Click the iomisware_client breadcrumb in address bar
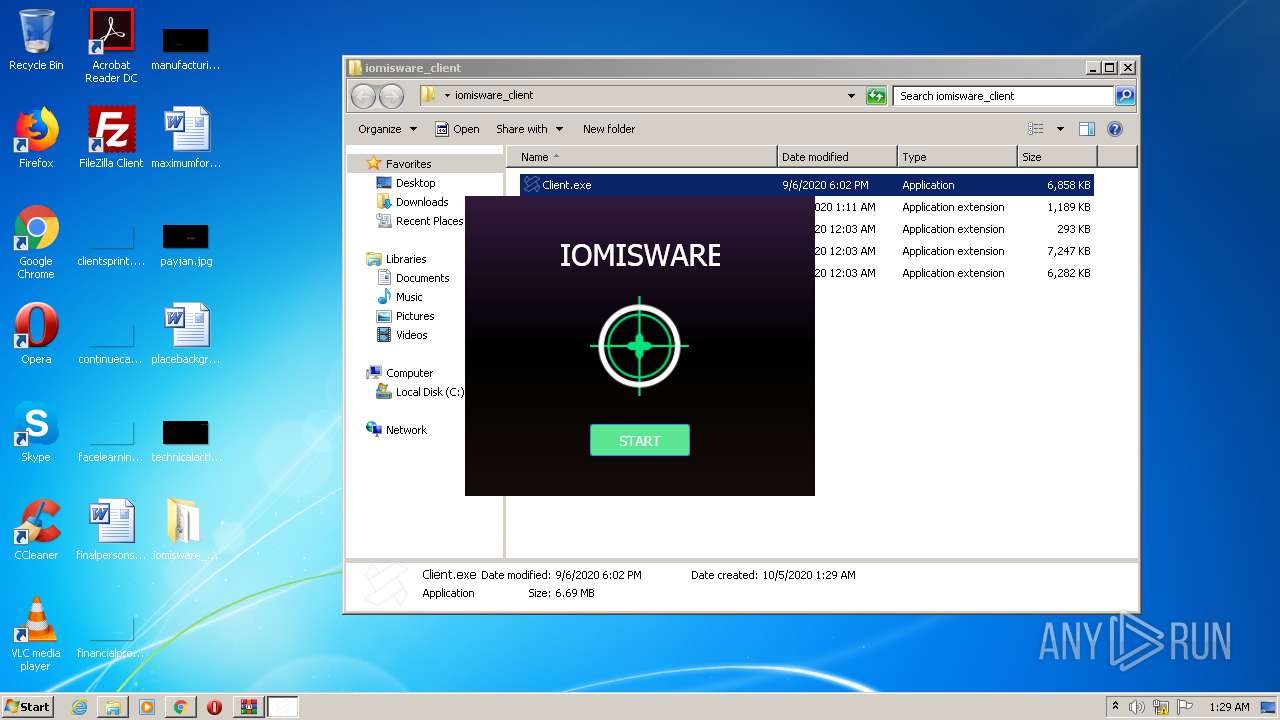 click(494, 96)
